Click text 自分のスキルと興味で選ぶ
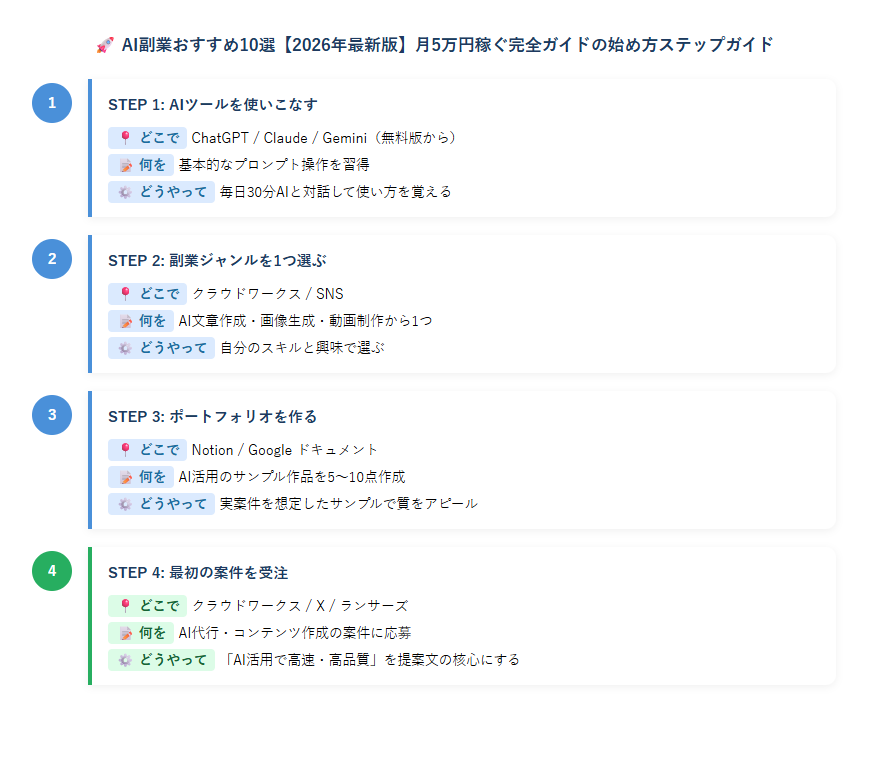 point(302,347)
